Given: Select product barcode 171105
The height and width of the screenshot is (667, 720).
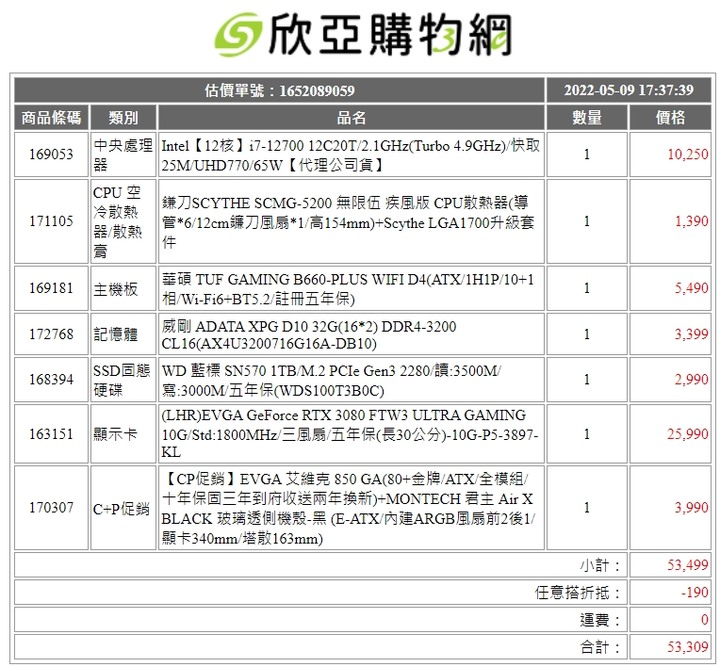Looking at the screenshot, I should pyautogui.click(x=51, y=221).
